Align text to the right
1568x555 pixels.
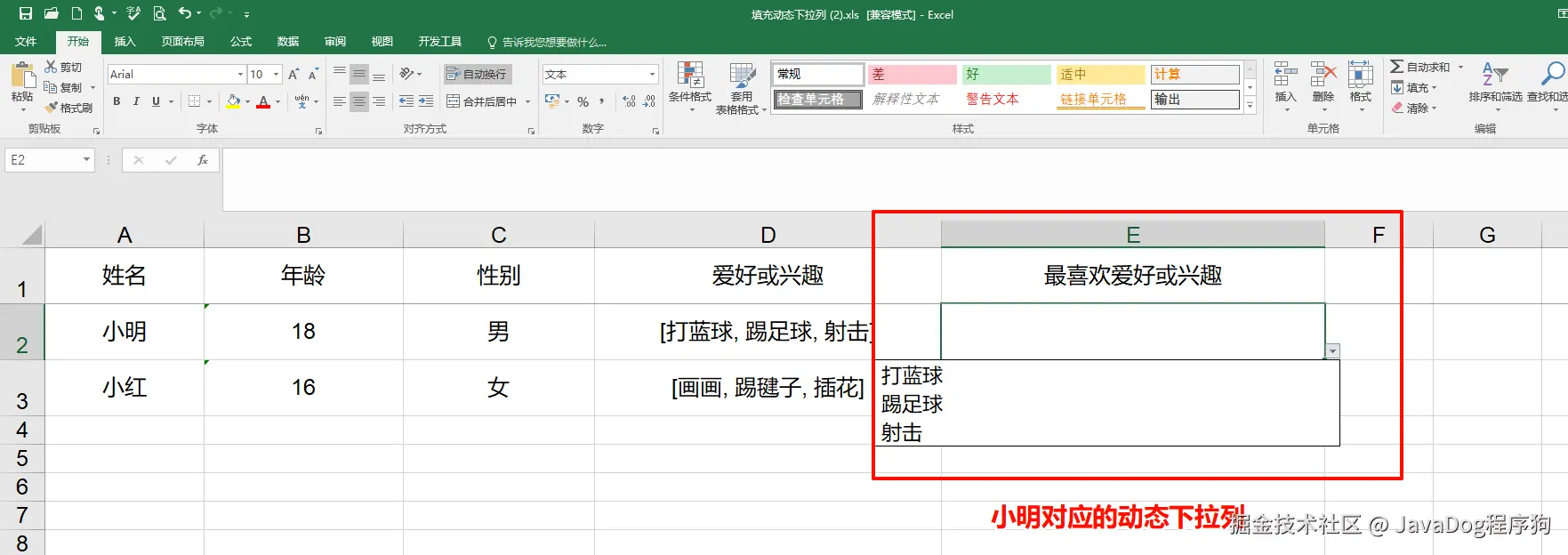pos(379,102)
